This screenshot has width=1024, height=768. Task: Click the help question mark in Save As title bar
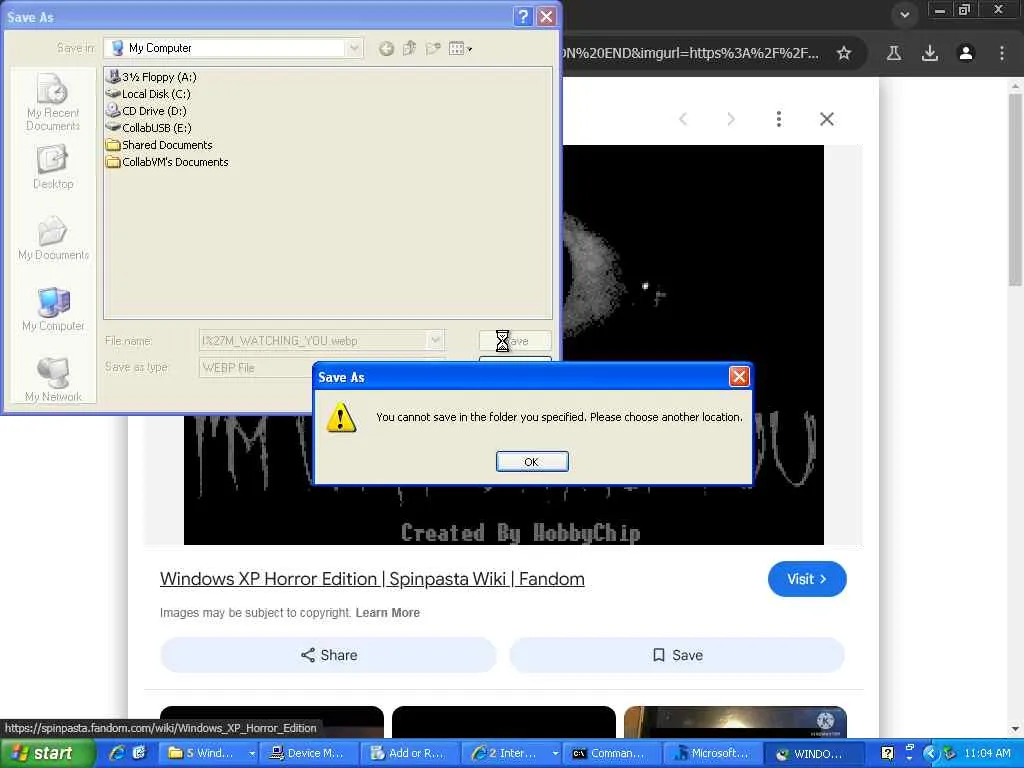pos(522,16)
